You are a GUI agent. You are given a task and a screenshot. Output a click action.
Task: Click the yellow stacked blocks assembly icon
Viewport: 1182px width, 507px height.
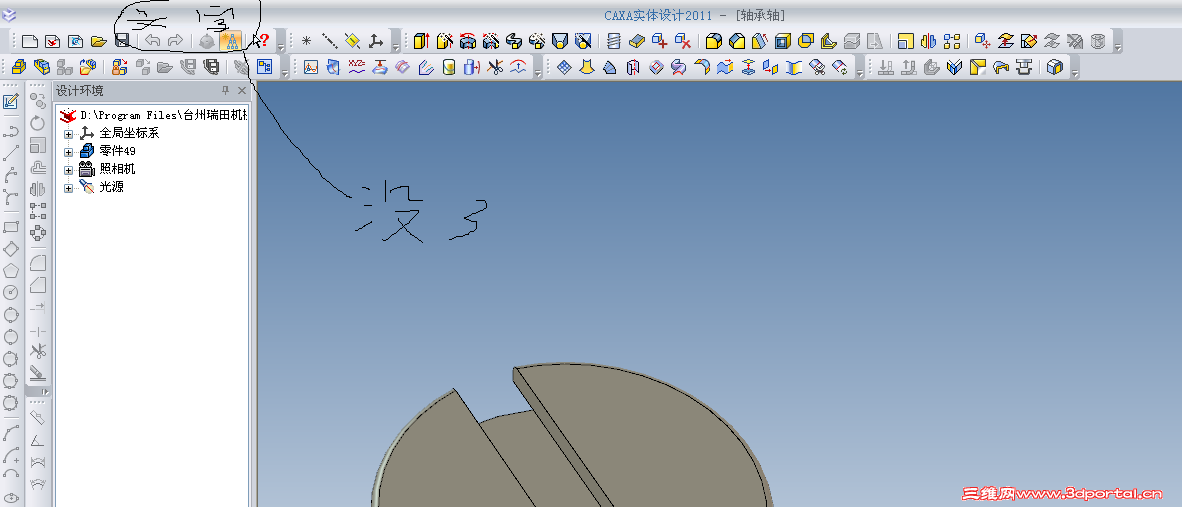click(x=19, y=67)
